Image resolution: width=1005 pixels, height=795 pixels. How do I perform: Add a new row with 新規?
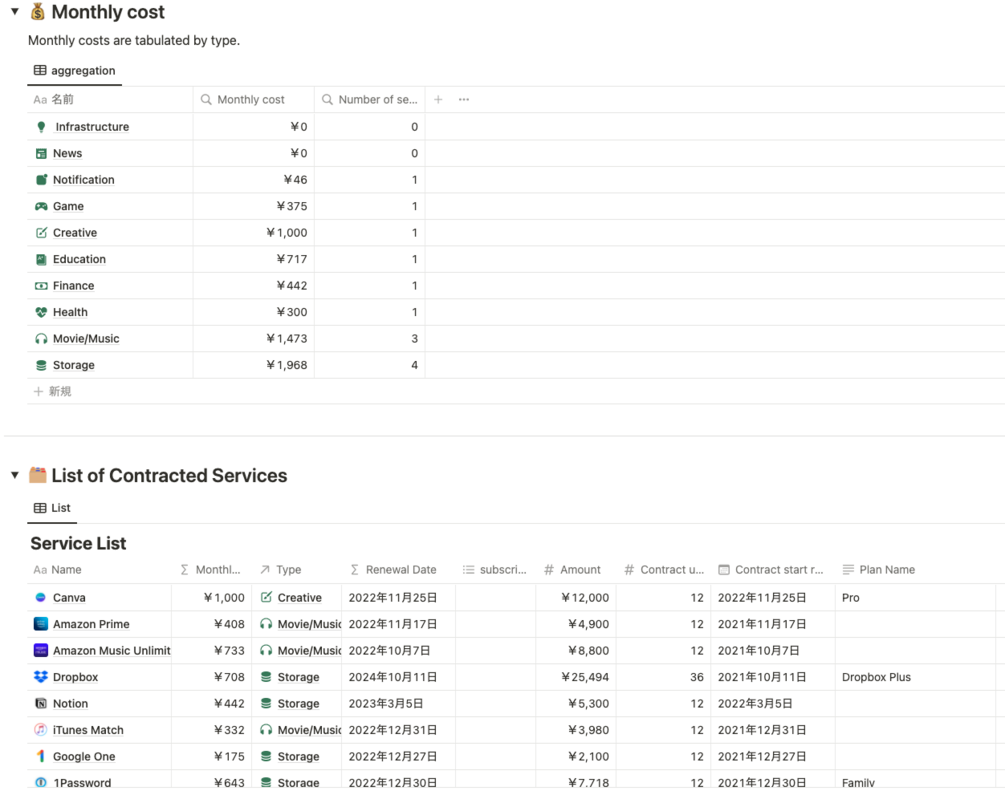53,391
